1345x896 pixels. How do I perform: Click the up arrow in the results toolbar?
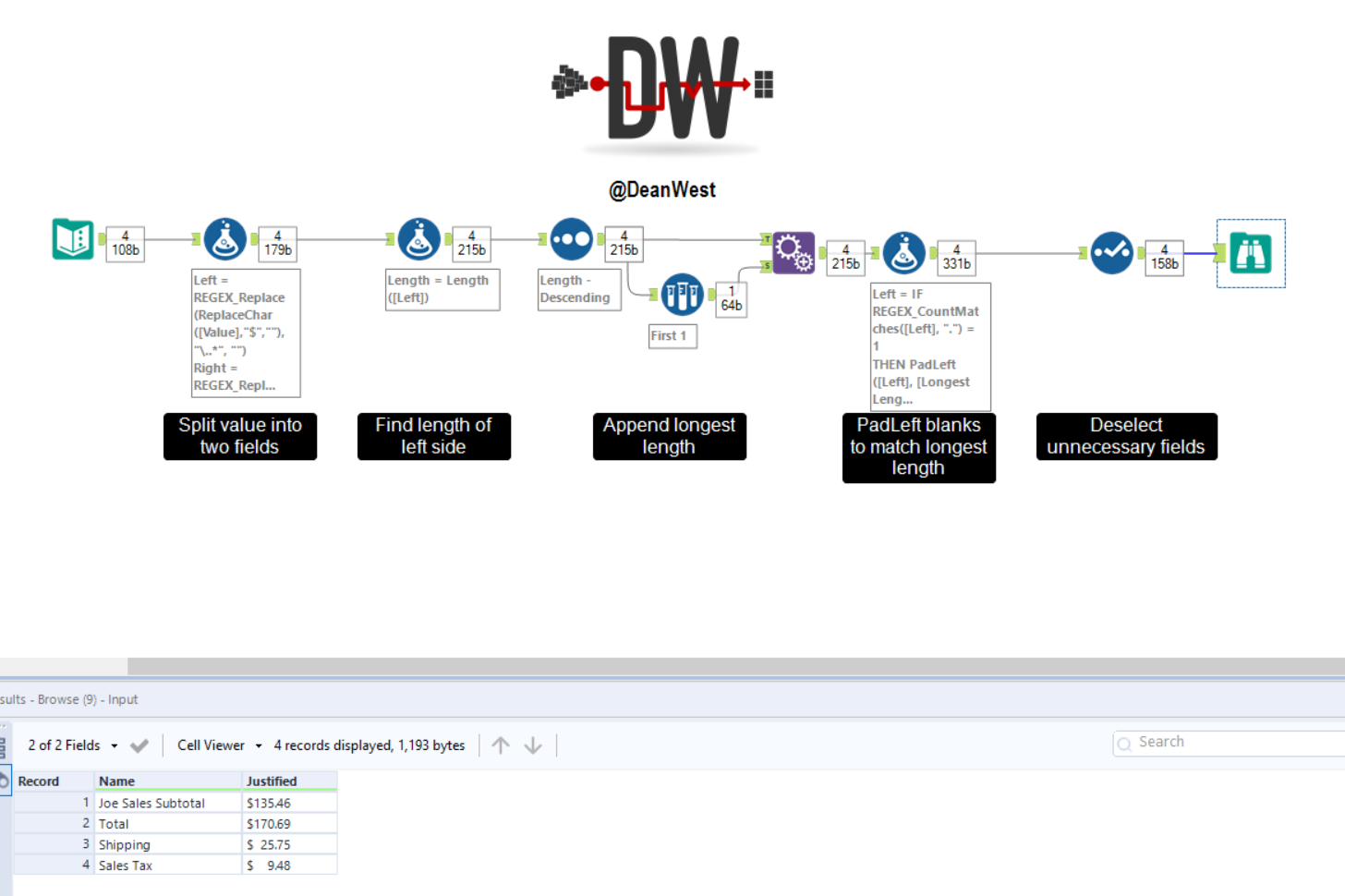pos(500,745)
